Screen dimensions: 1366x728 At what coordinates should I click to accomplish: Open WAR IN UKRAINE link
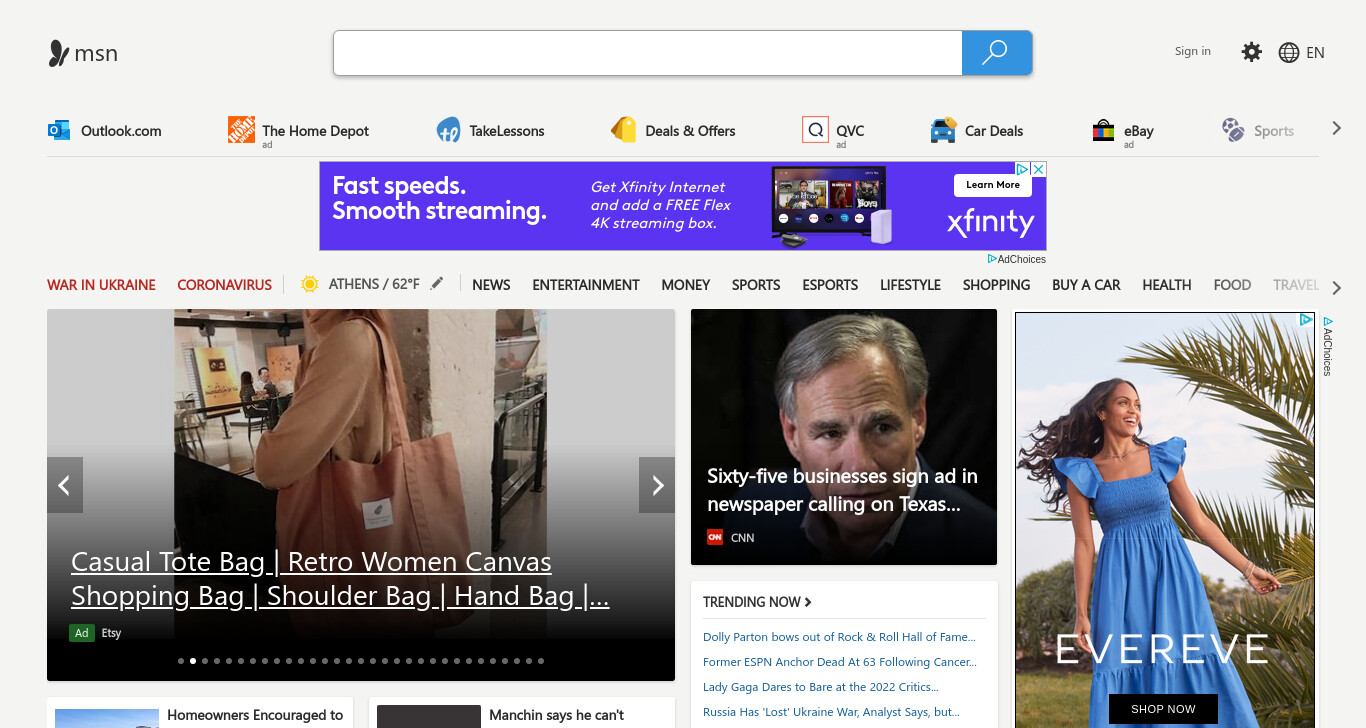point(101,285)
